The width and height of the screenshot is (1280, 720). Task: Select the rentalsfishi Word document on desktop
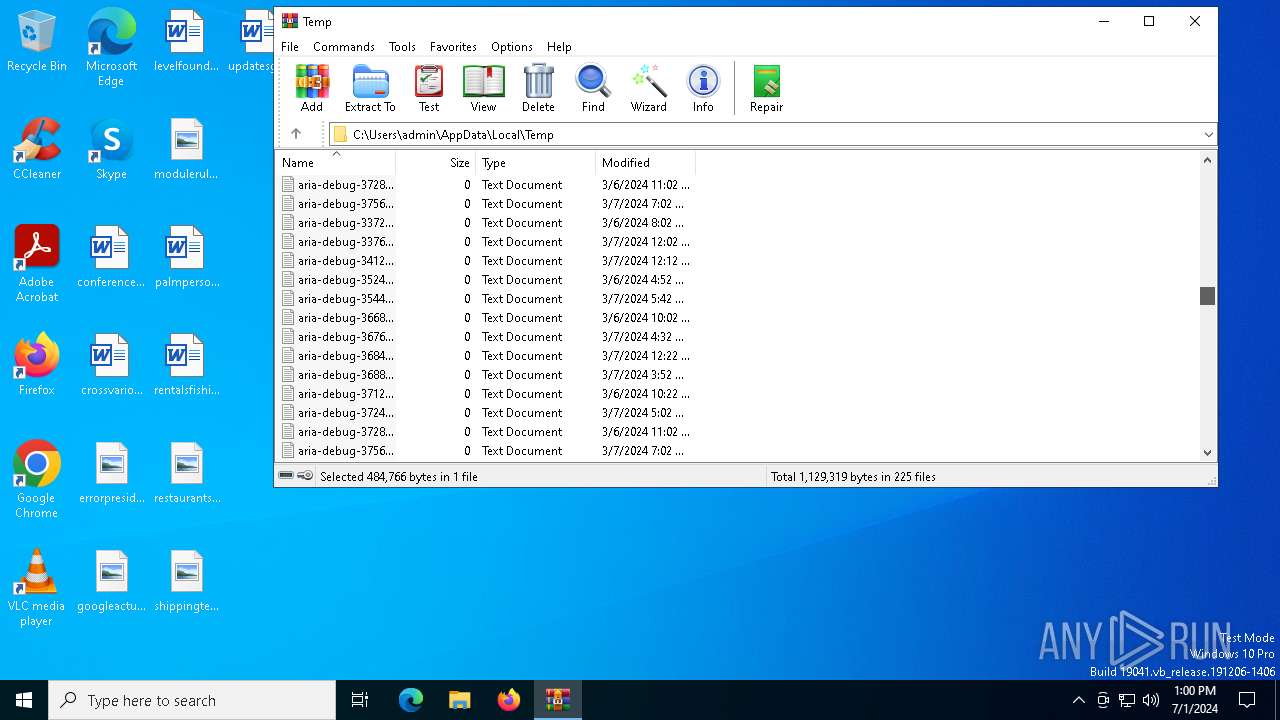pos(186,365)
